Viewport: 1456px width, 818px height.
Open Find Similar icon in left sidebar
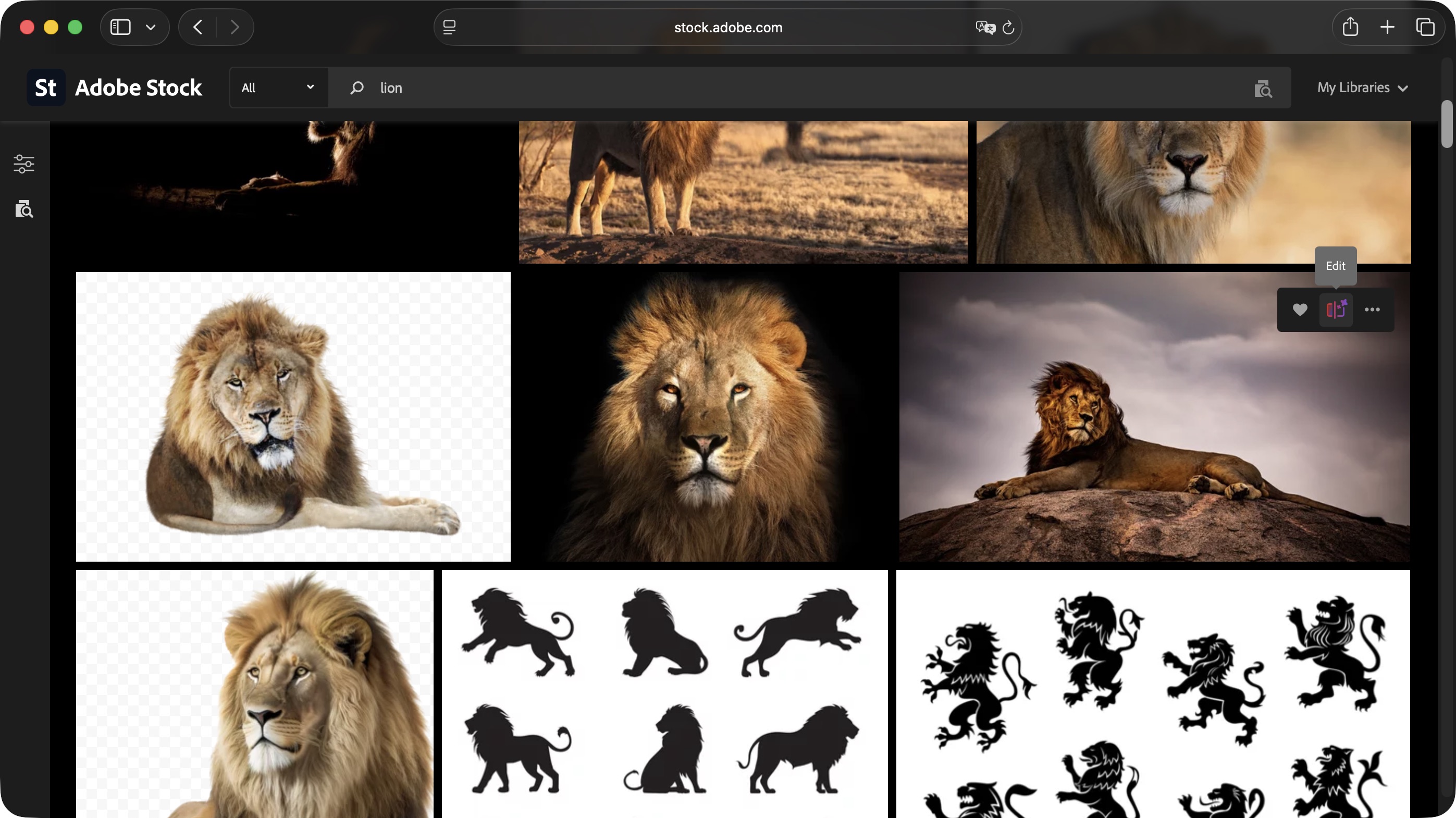point(24,209)
